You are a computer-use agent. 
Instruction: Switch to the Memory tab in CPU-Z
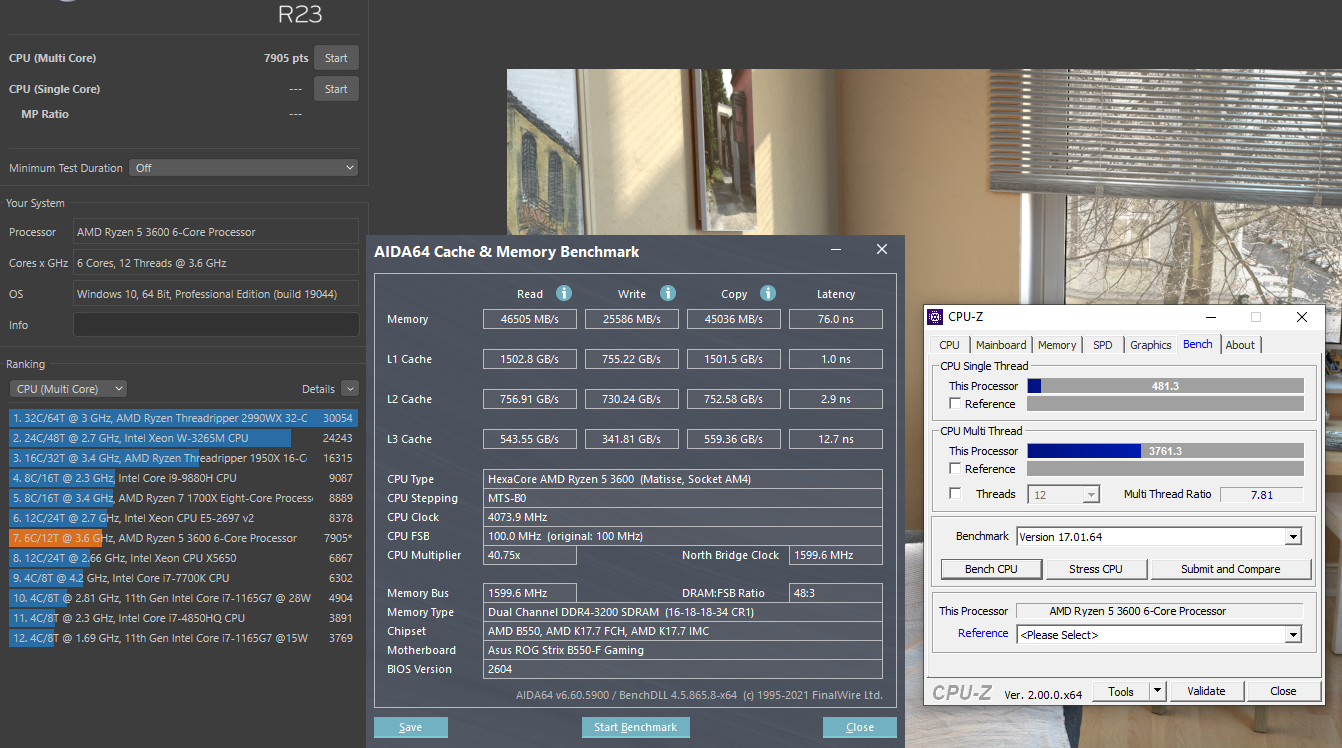tap(1057, 345)
